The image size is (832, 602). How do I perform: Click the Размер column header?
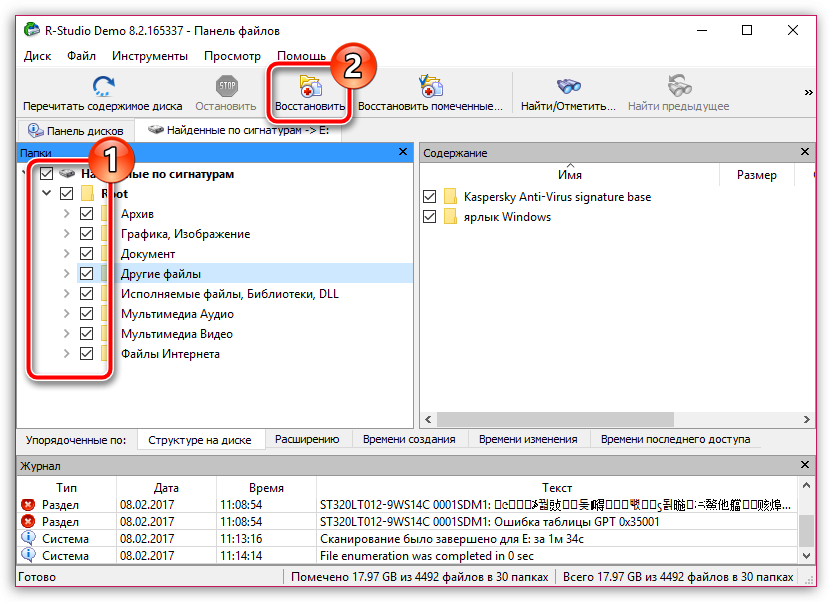[757, 175]
